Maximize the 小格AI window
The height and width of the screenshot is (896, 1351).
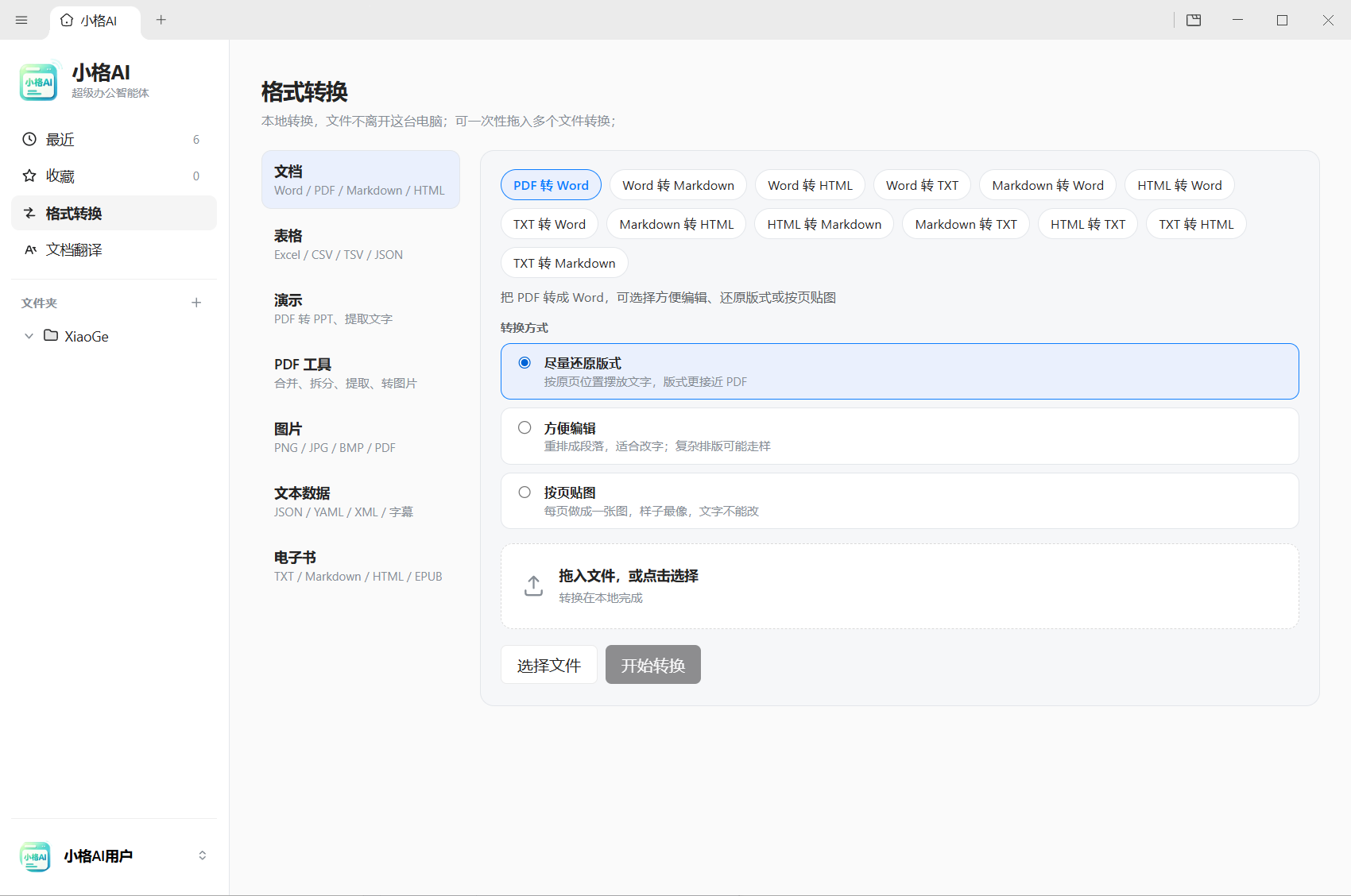pos(1282,20)
